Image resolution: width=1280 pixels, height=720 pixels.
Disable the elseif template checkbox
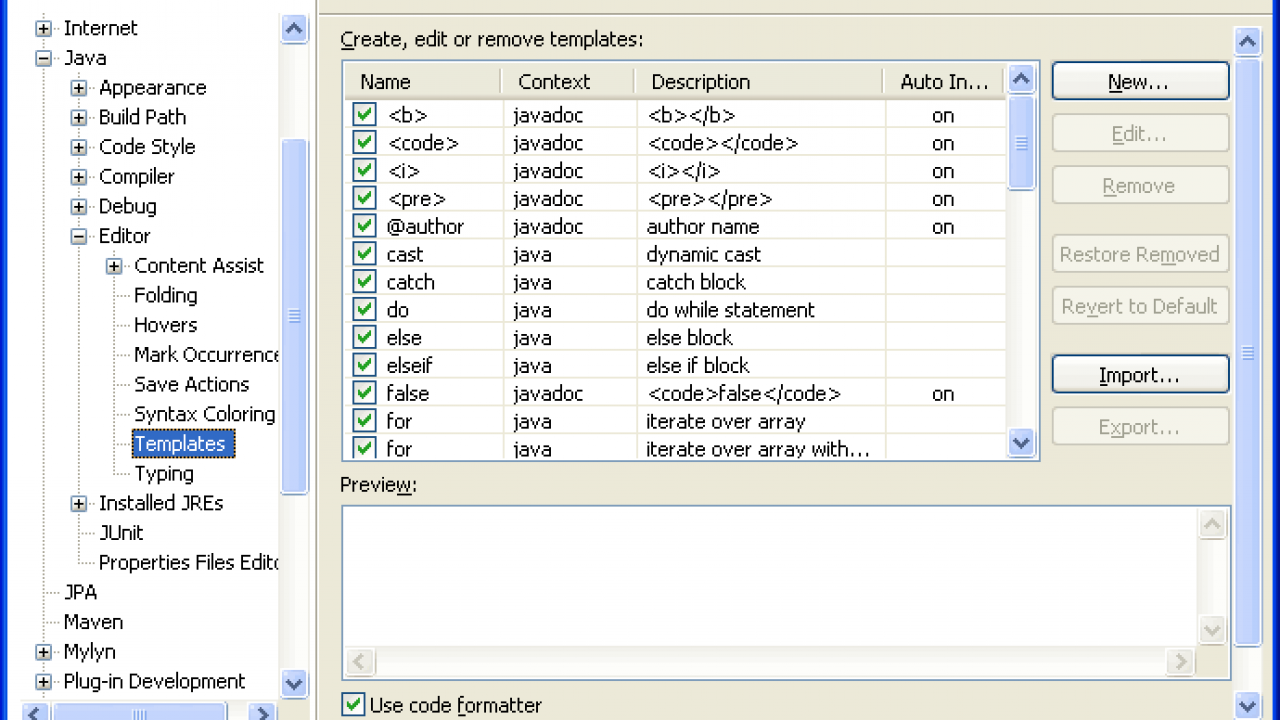364,365
